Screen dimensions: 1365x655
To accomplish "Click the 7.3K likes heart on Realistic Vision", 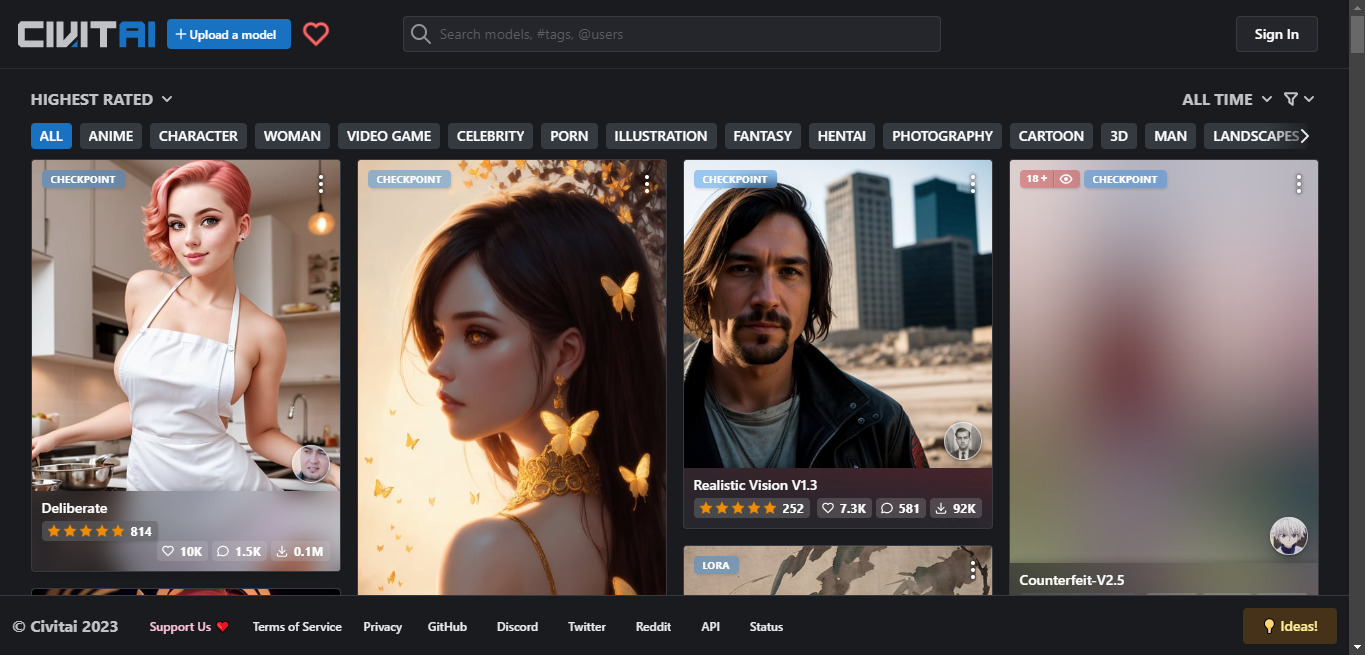I will pyautogui.click(x=827, y=508).
